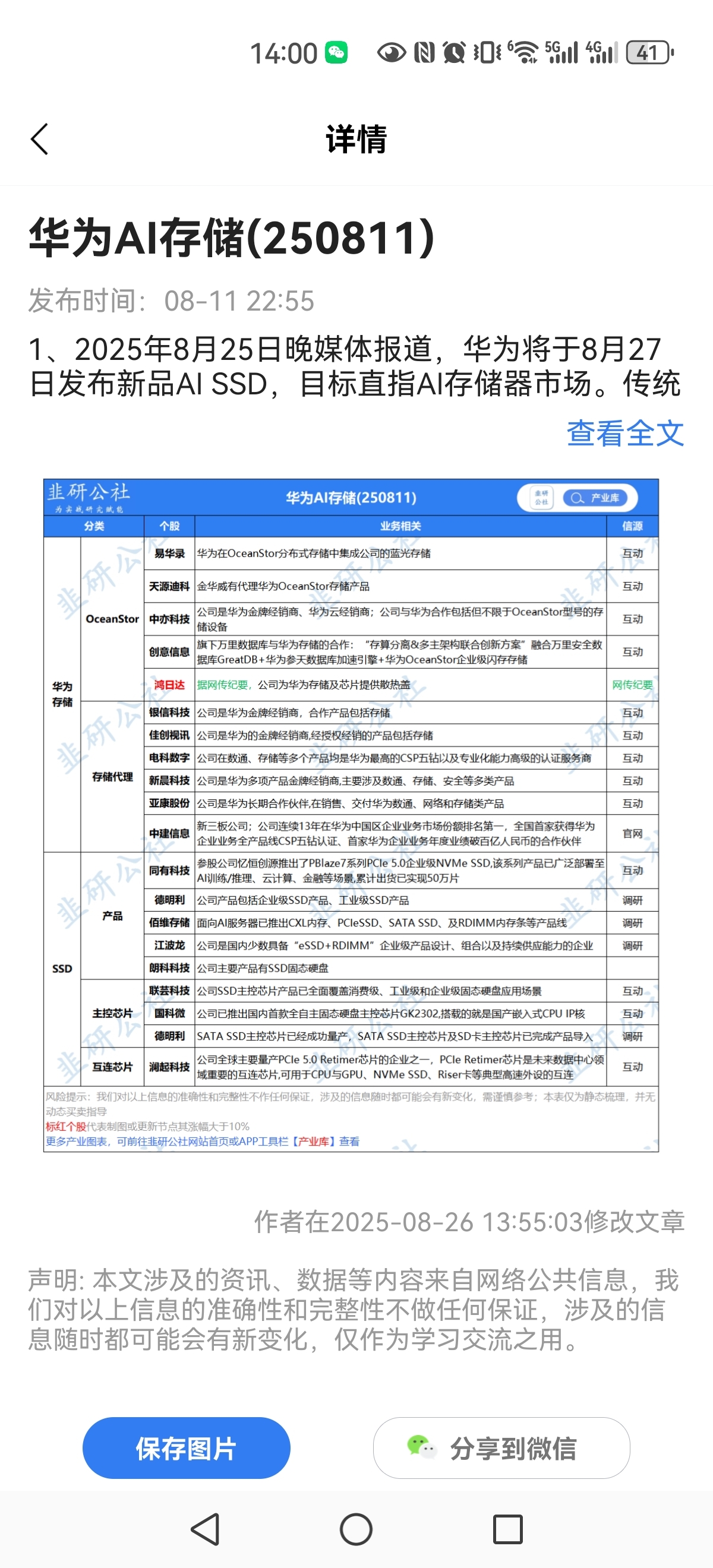This screenshot has width=713, height=1568.
Task: Tap the 亚康股份 stock cell
Action: (x=169, y=804)
